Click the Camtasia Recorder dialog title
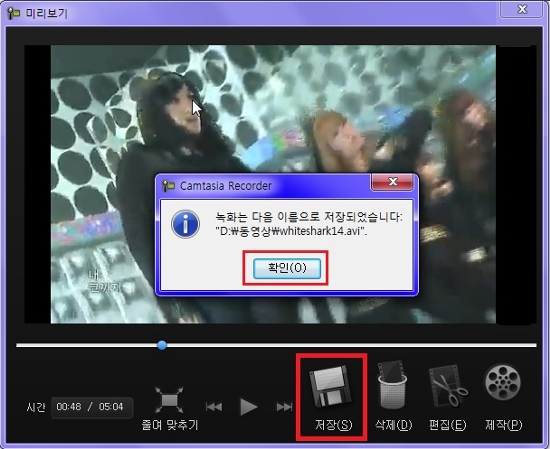Image resolution: width=550 pixels, height=449 pixels. (226, 186)
